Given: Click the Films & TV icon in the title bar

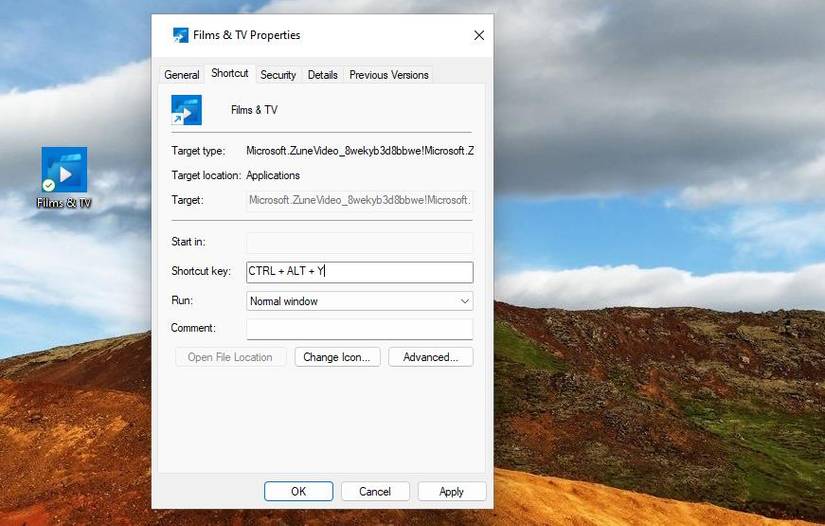Looking at the screenshot, I should tap(180, 35).
